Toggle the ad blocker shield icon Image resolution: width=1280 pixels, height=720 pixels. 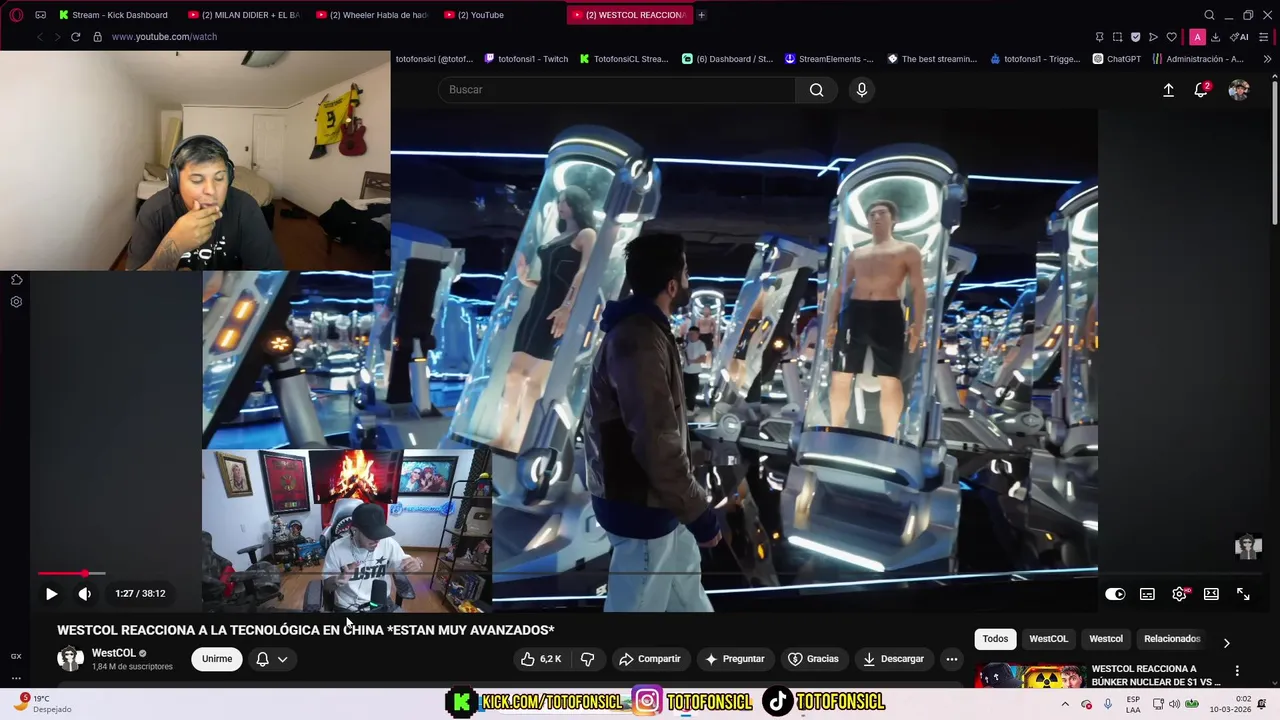pyautogui.click(x=1135, y=37)
